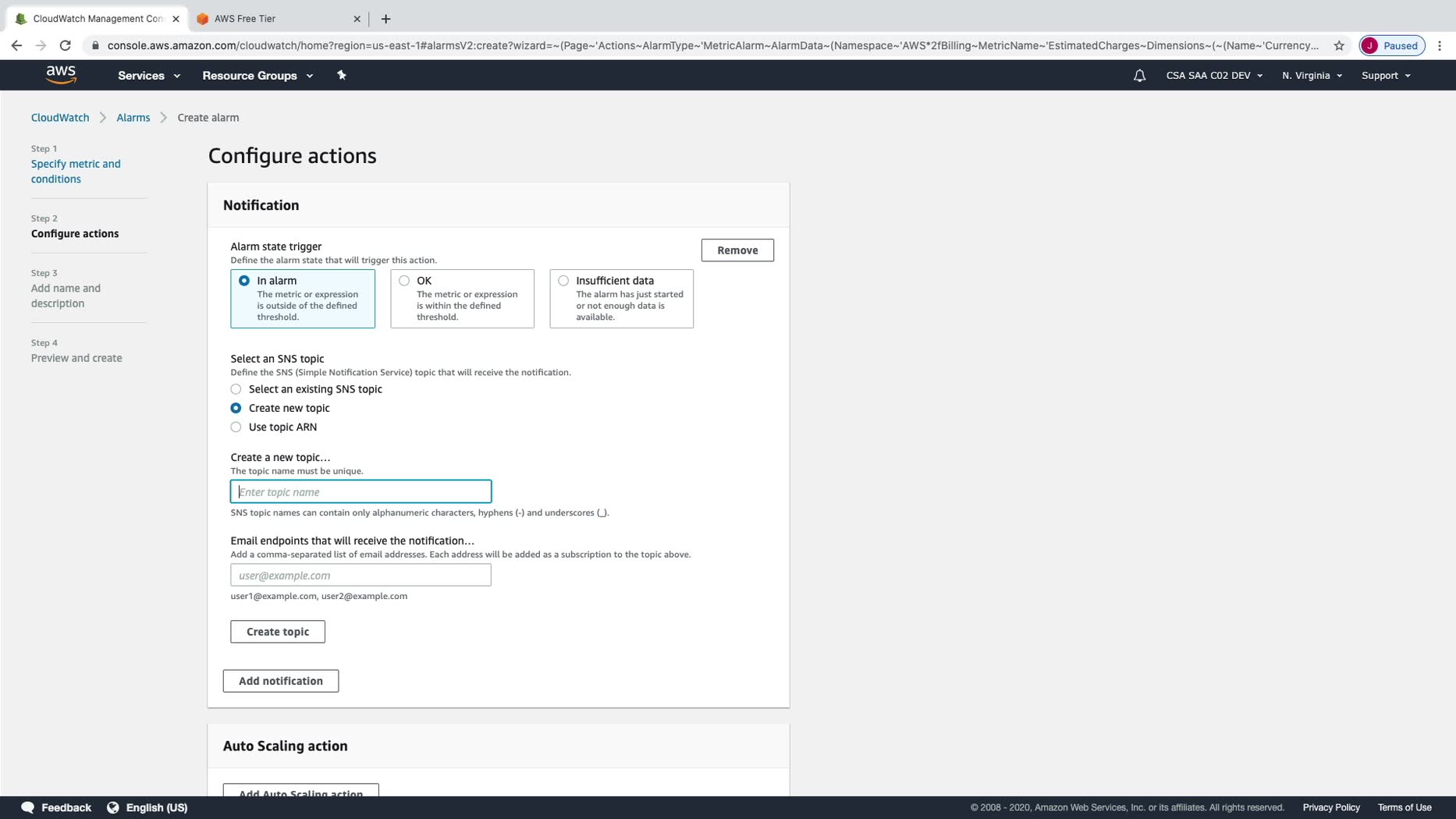Go to CloudWatch breadcrumb link
Screen dimensions: 1456x819
tap(60, 118)
